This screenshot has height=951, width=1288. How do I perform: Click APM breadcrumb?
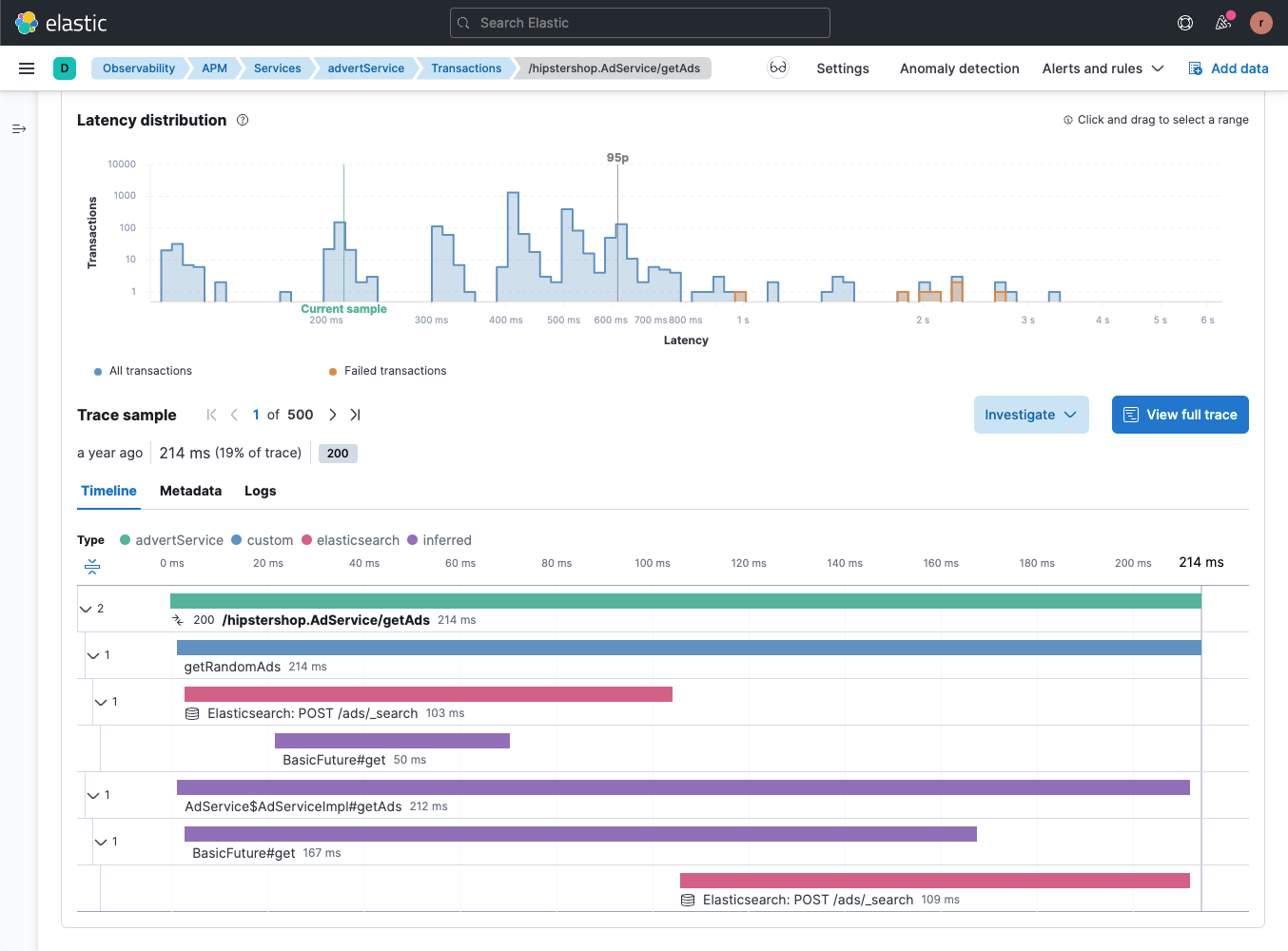click(214, 68)
